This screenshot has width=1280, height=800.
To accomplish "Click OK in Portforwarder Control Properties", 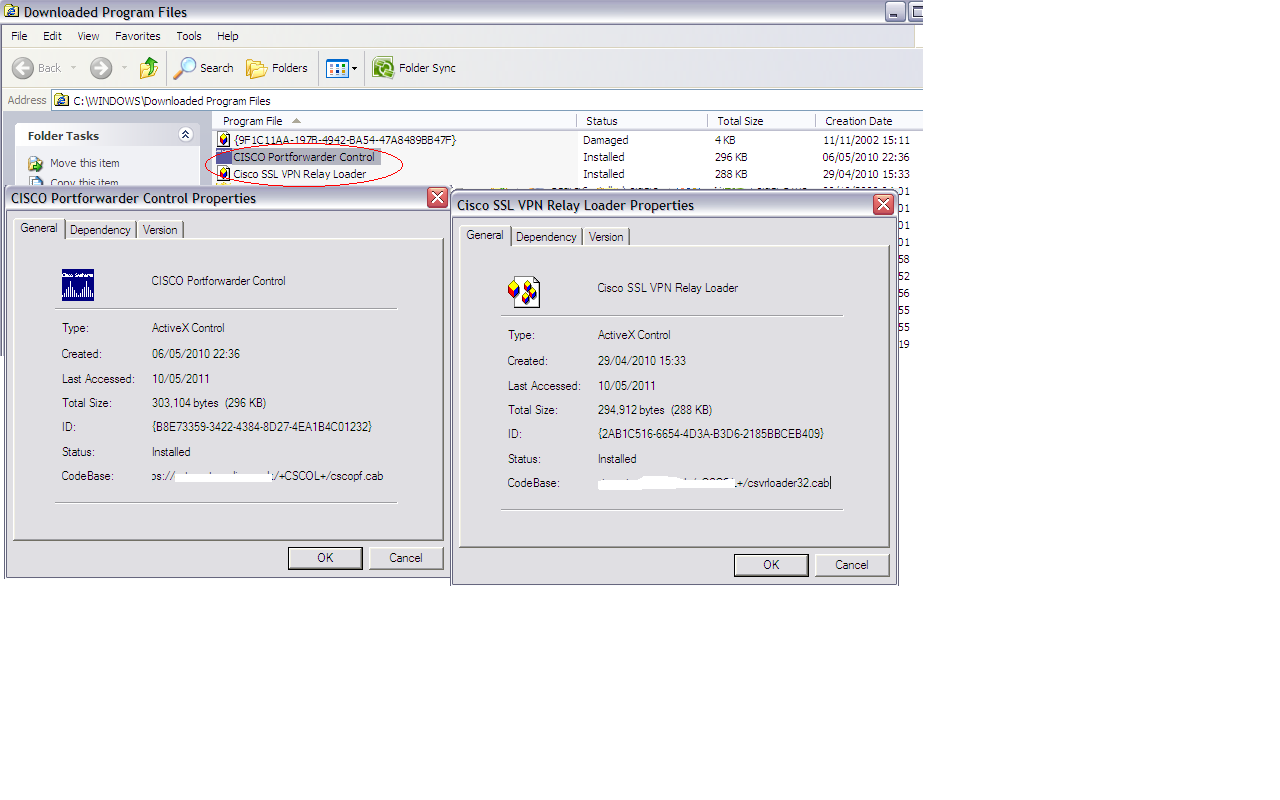I will point(325,558).
